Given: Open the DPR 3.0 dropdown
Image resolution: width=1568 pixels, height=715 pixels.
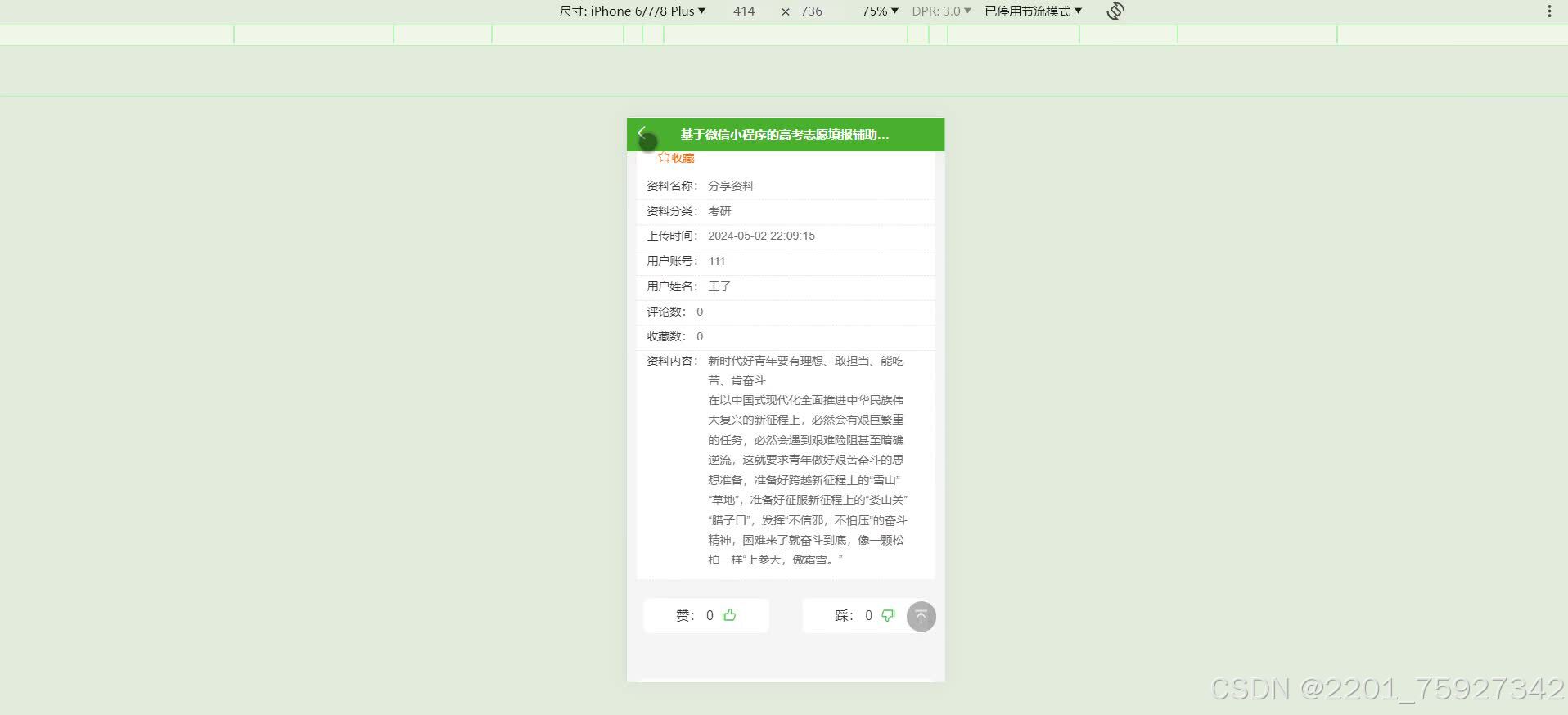Looking at the screenshot, I should [x=941, y=11].
